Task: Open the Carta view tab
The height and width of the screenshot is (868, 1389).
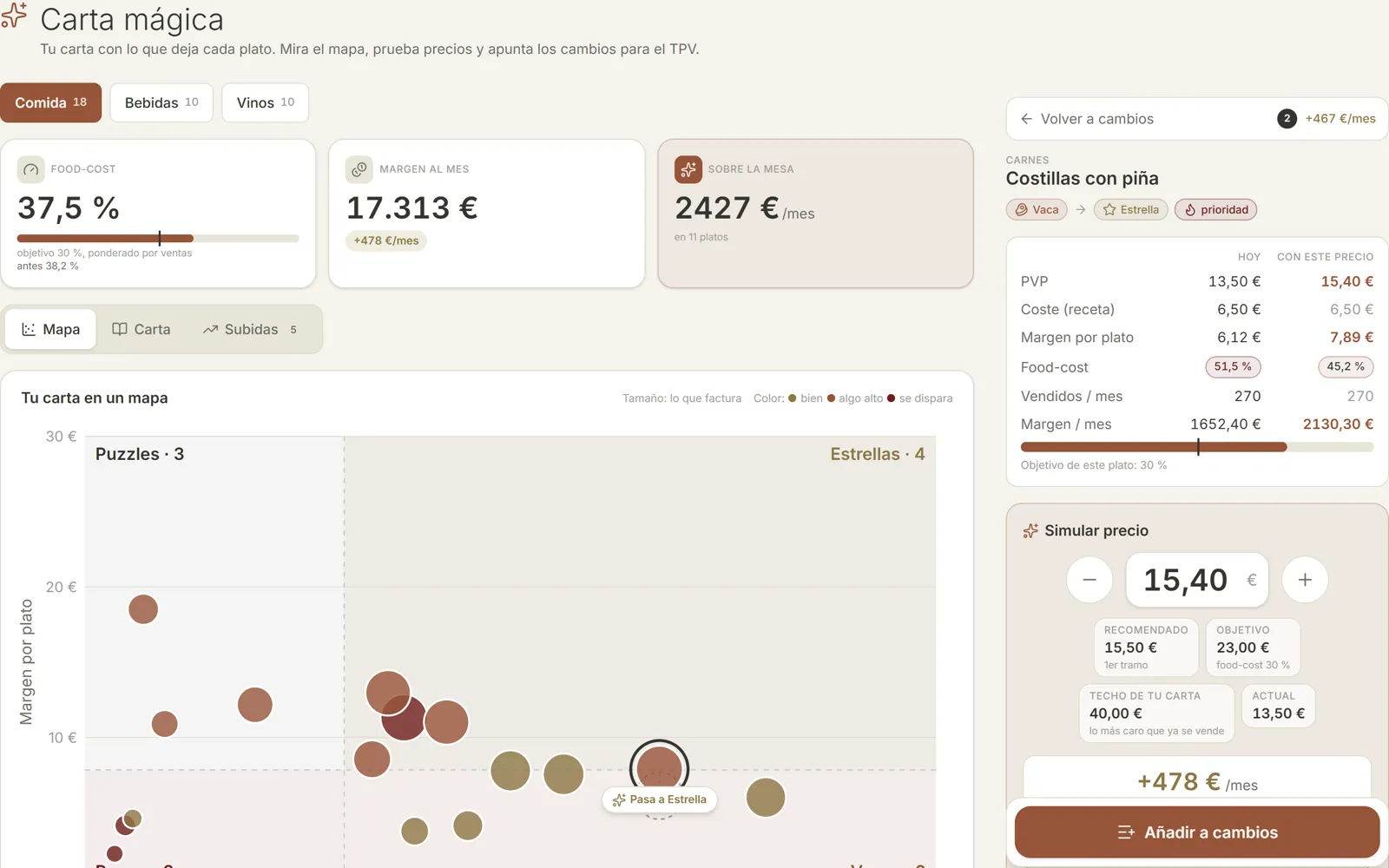Action: point(142,330)
